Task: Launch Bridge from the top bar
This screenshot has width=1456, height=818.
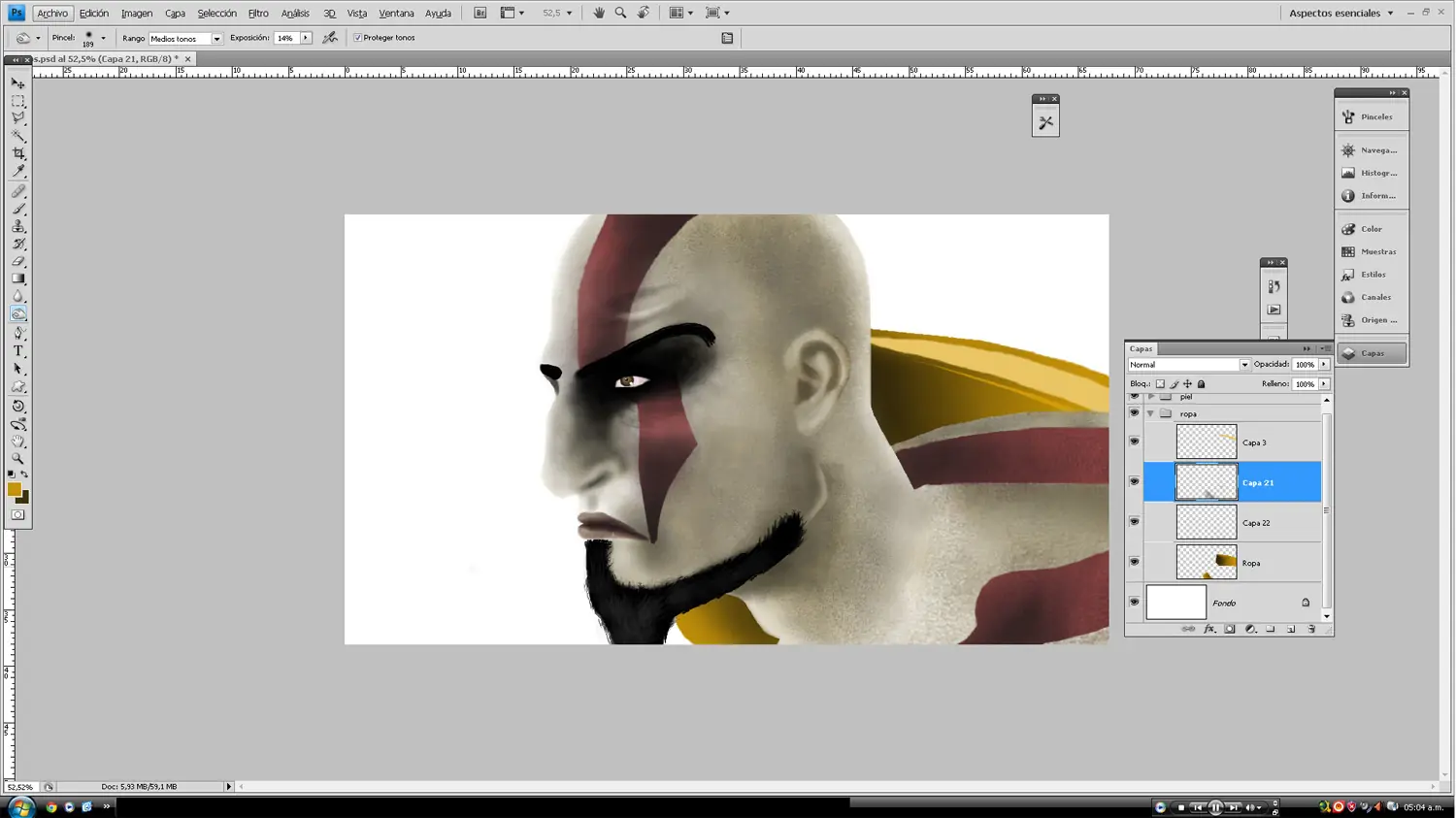Action: click(x=480, y=14)
